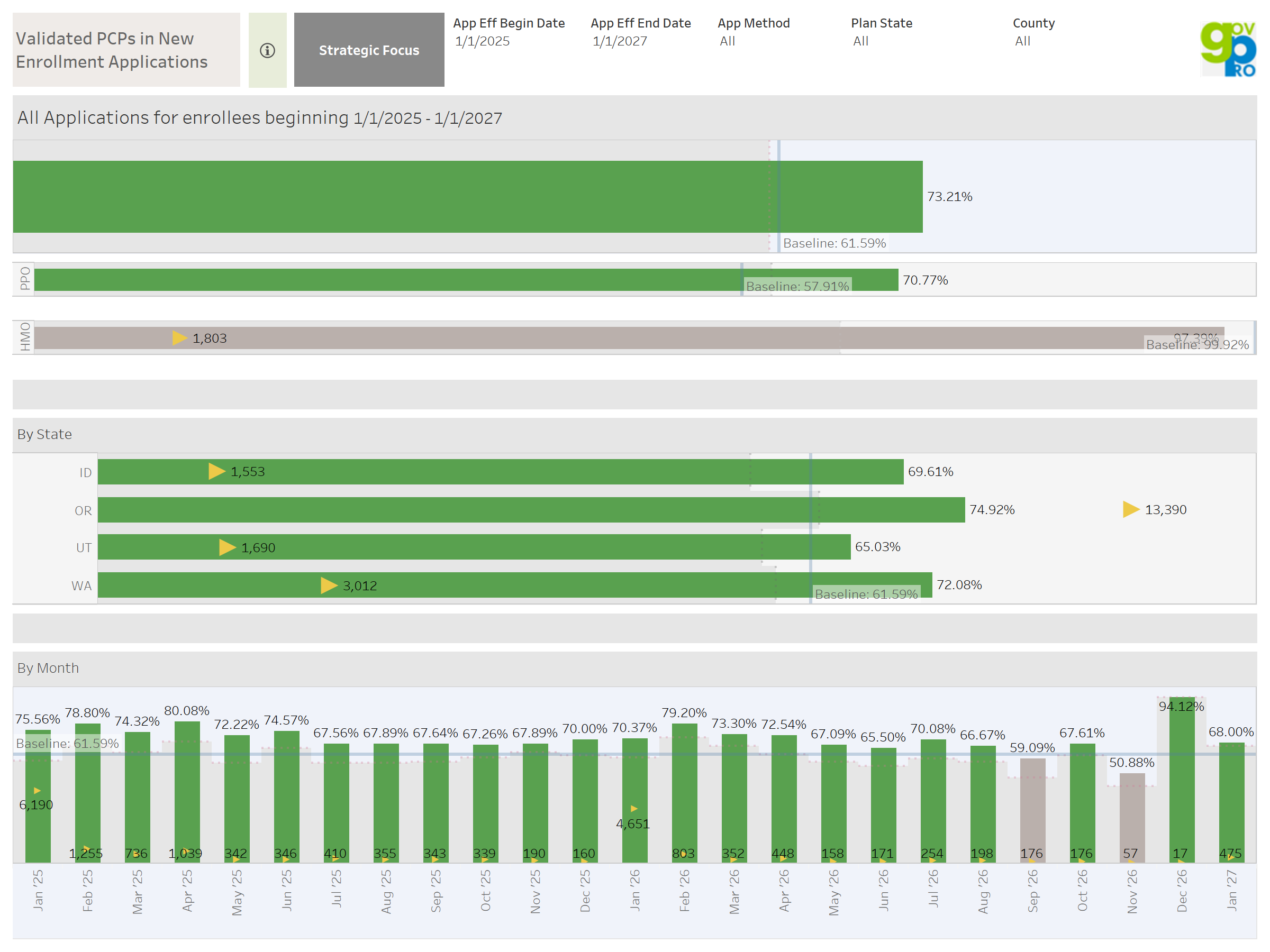Image resolution: width=1270 pixels, height=952 pixels.
Task: Select the Dec '26 bar at 94.12%
Action: (x=1182, y=779)
